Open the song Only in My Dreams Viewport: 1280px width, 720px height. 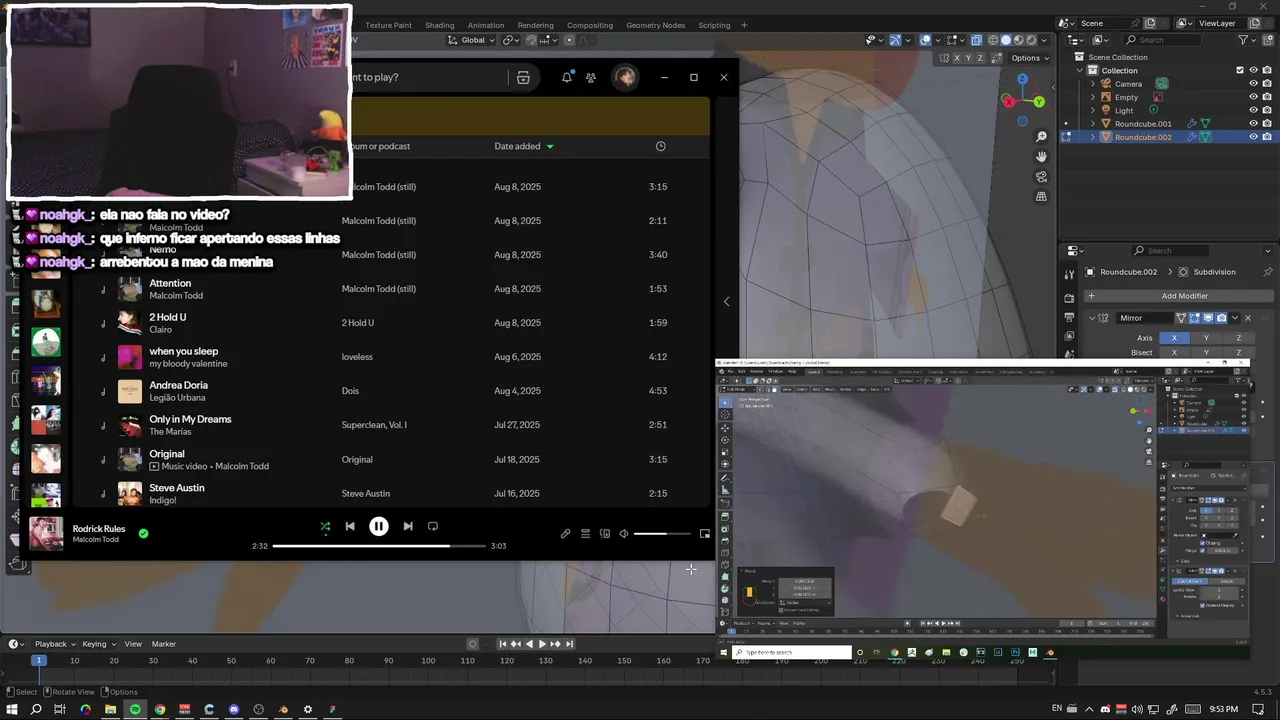pyautogui.click(x=190, y=419)
